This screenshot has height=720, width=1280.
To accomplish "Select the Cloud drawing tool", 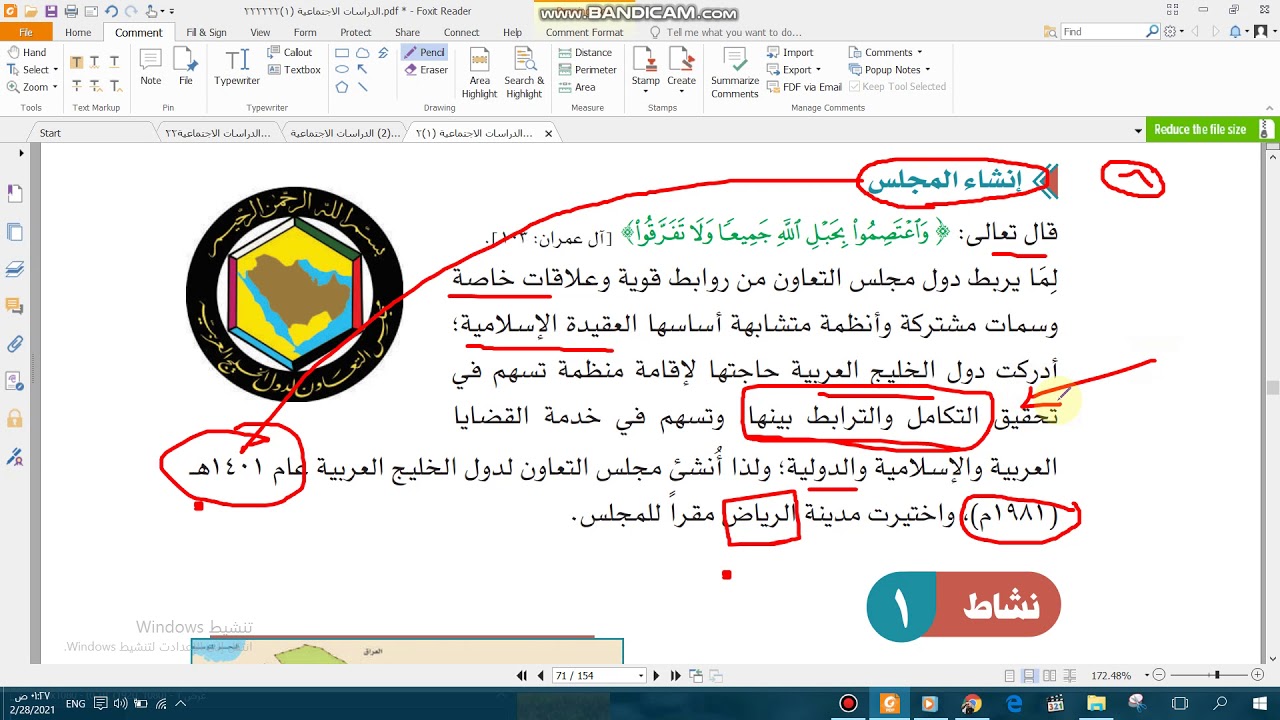I will point(362,53).
